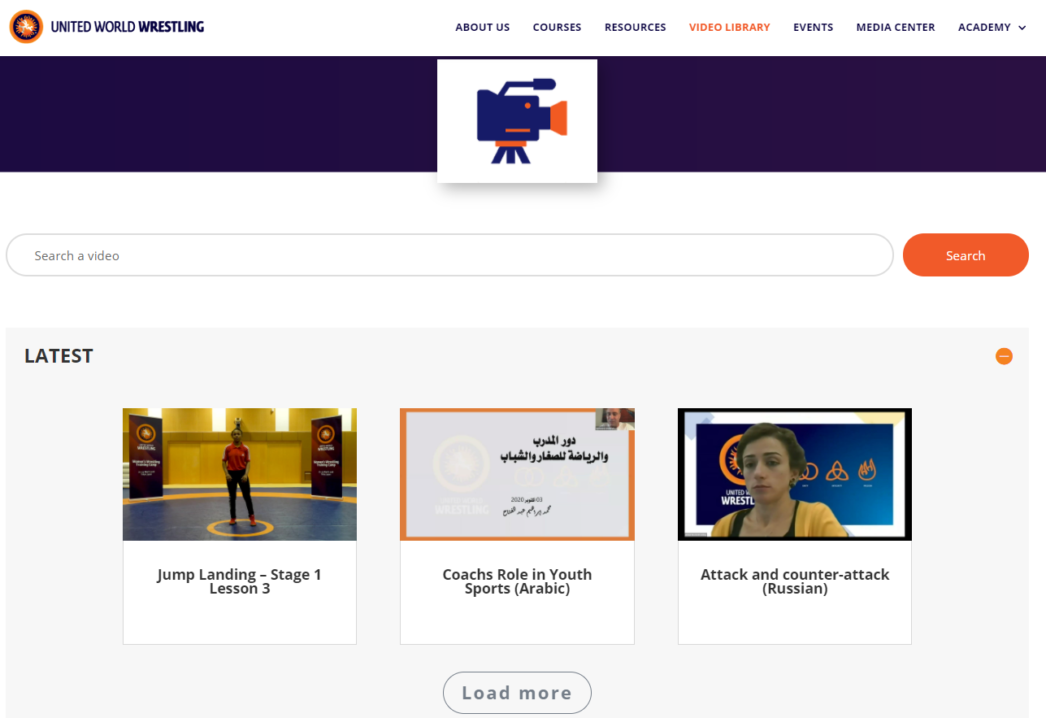Open Coachs Role in Youth Sports thumbnail
The height and width of the screenshot is (718, 1046).
(x=517, y=474)
